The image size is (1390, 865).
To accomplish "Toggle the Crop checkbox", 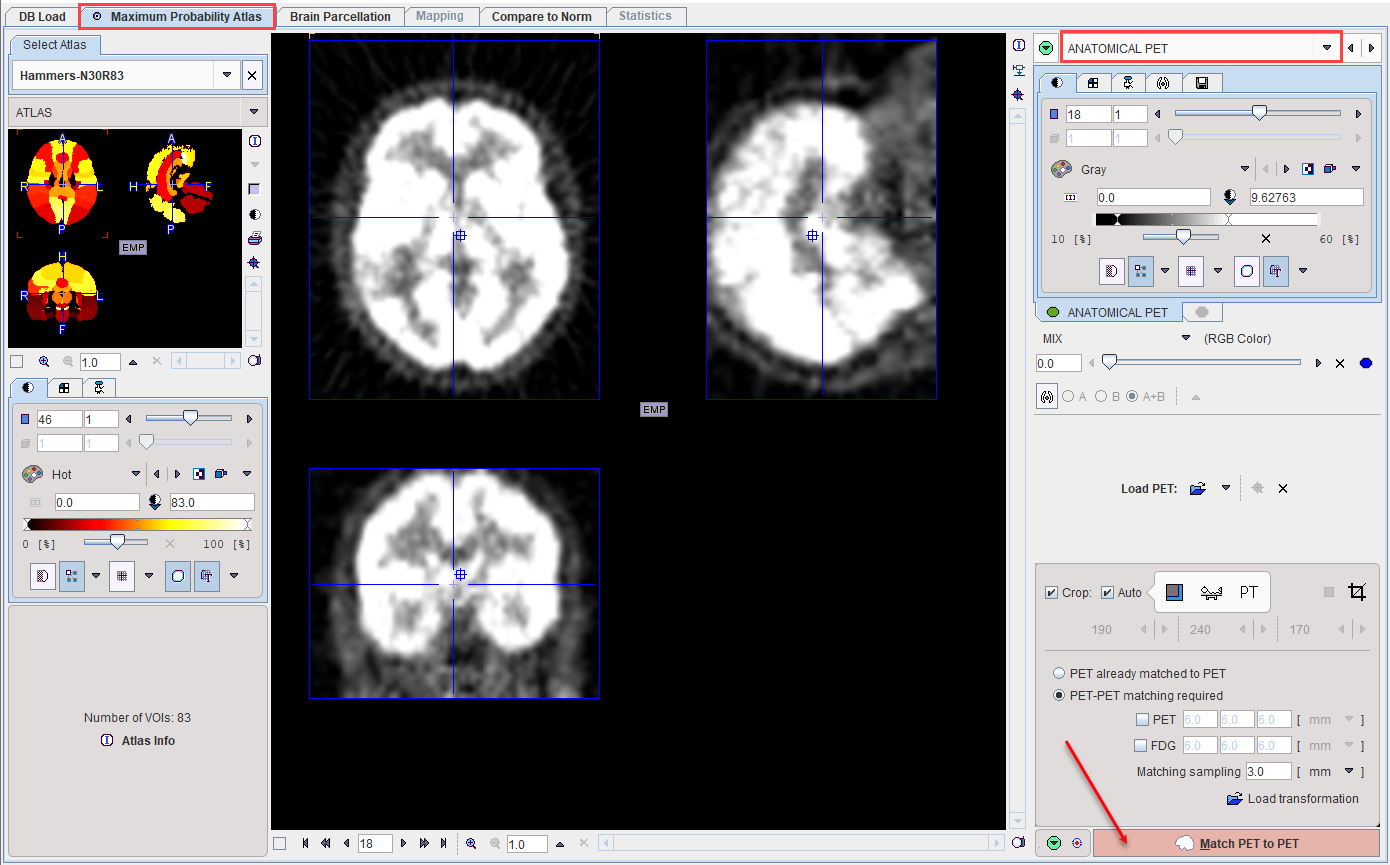I will tap(1051, 592).
